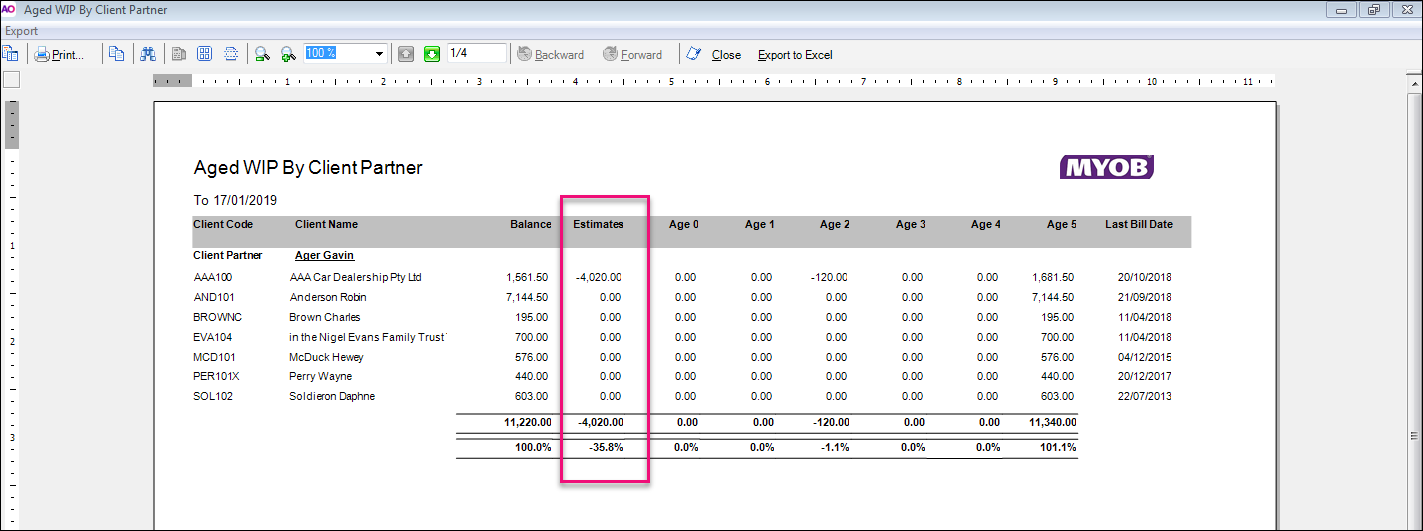Click the Ager Gavin client partner link
The height and width of the screenshot is (531, 1423).
[x=324, y=255]
